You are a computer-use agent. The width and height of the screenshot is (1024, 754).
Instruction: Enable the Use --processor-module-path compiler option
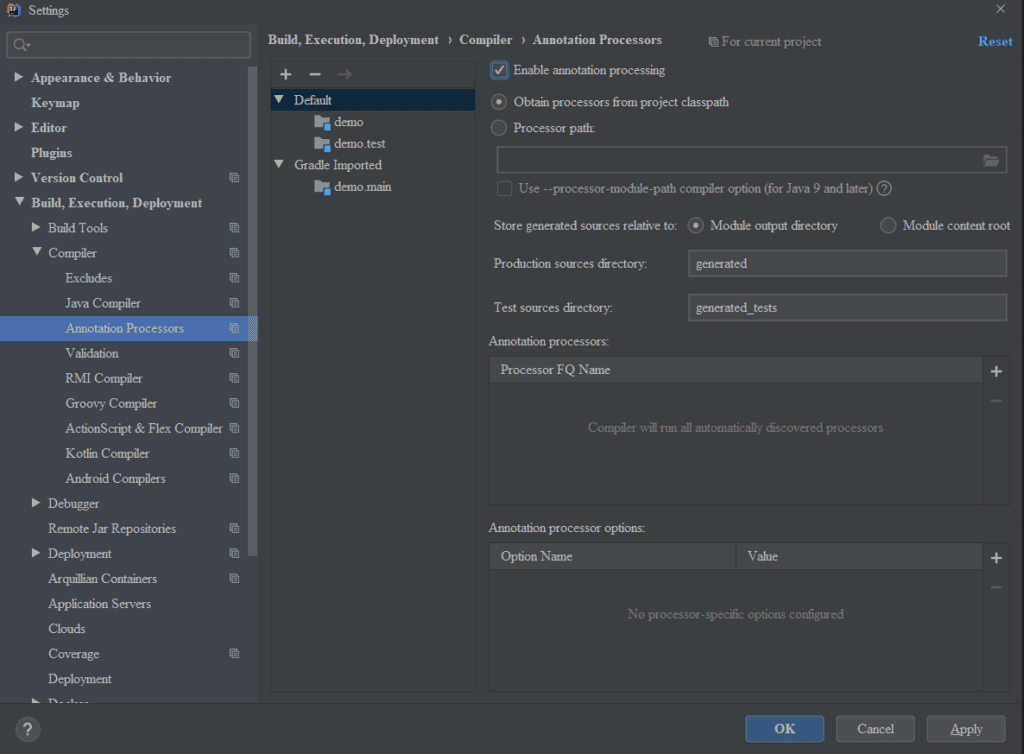coord(505,187)
